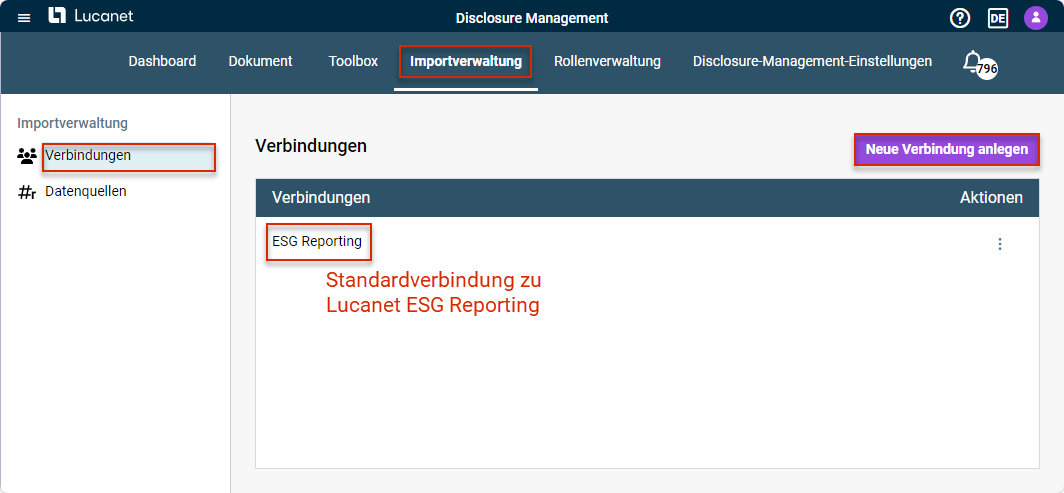Open the help question mark icon

(960, 18)
